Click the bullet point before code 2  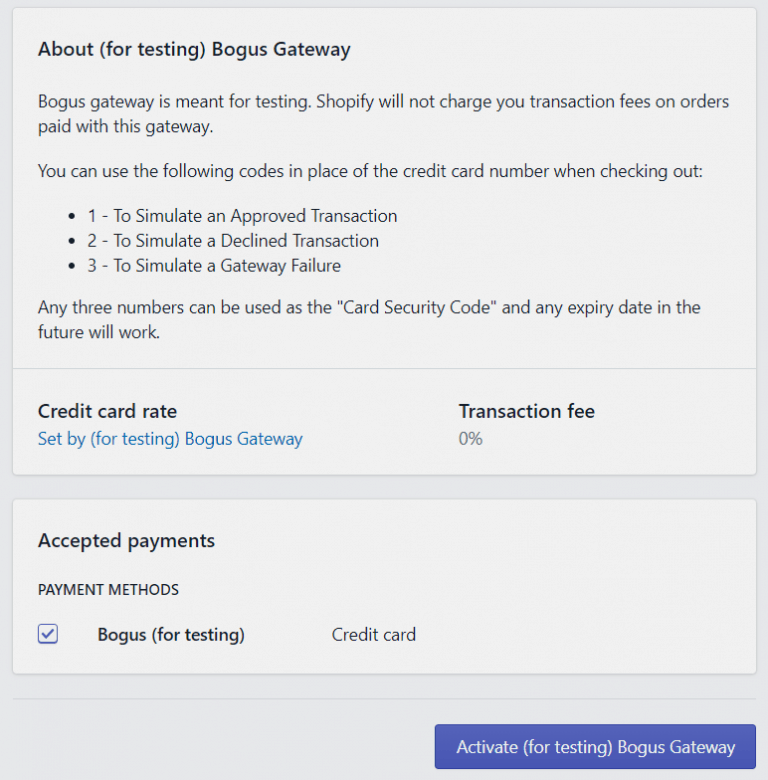[72, 242]
